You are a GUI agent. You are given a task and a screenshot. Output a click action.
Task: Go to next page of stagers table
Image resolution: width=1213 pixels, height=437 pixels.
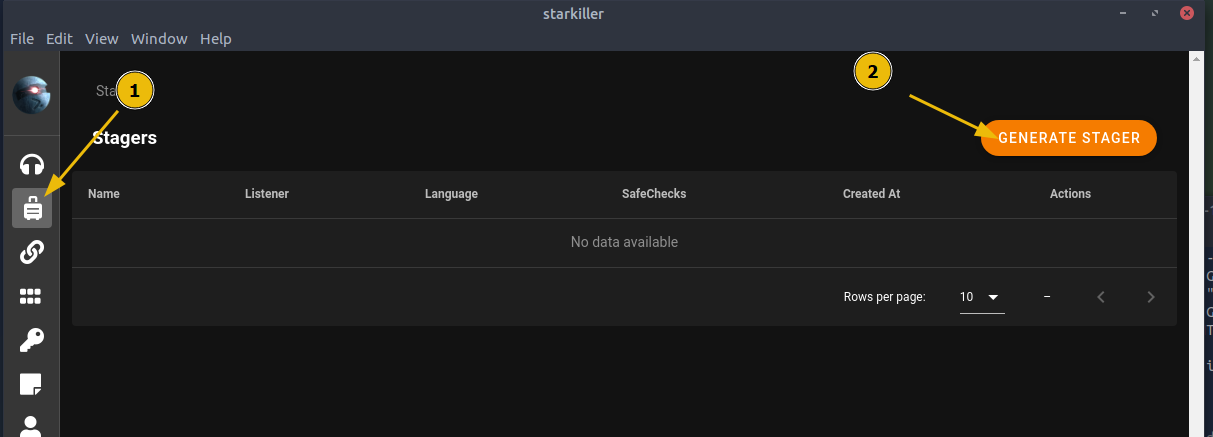1151,296
